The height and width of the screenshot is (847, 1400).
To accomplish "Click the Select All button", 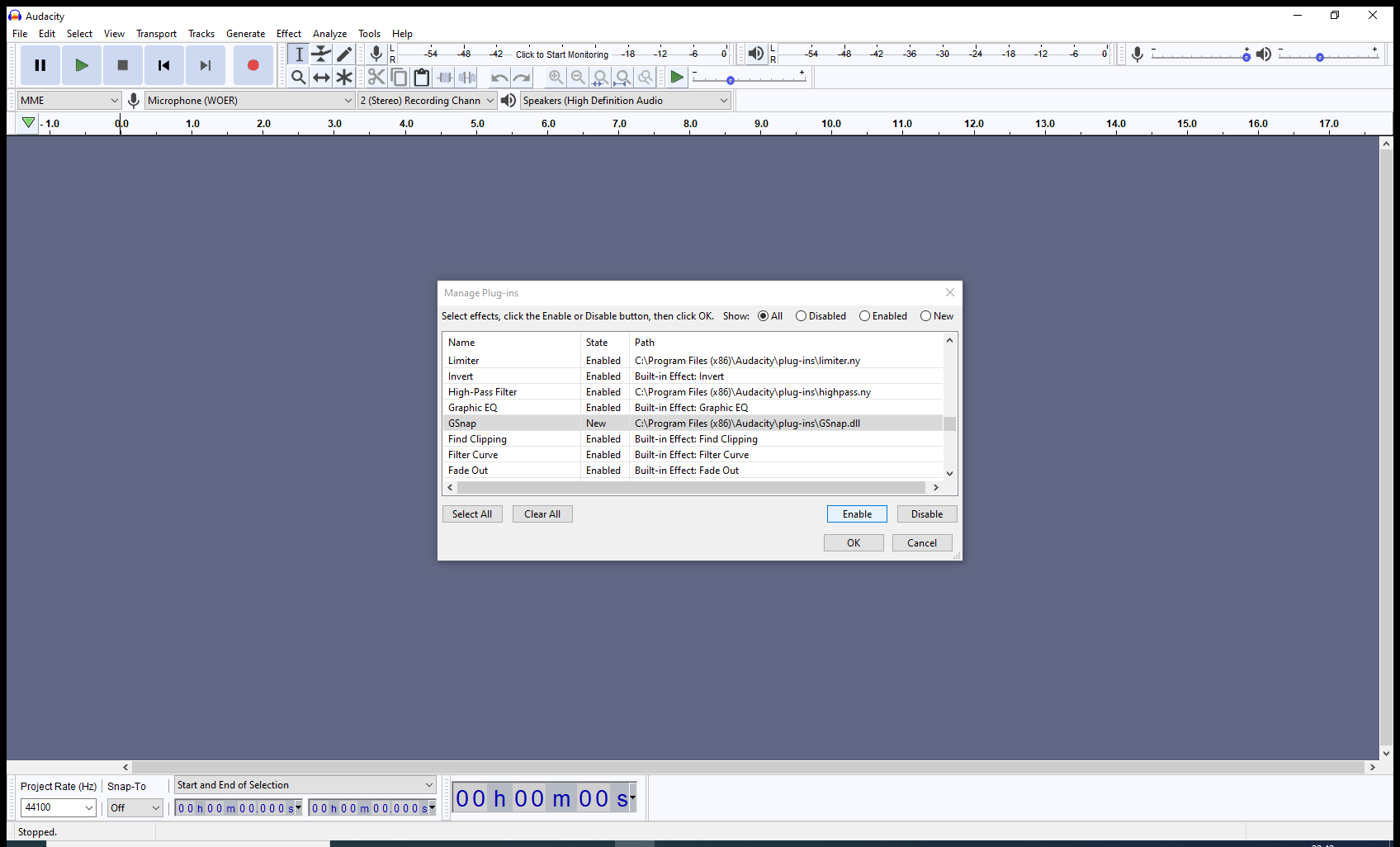I will tap(472, 514).
